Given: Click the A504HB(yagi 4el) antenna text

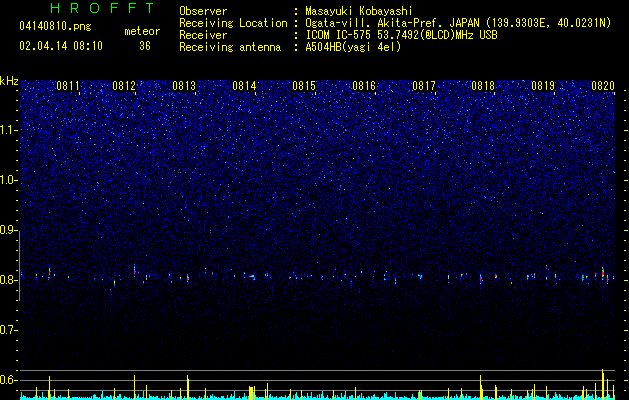Looking at the screenshot, I should 353,47.
